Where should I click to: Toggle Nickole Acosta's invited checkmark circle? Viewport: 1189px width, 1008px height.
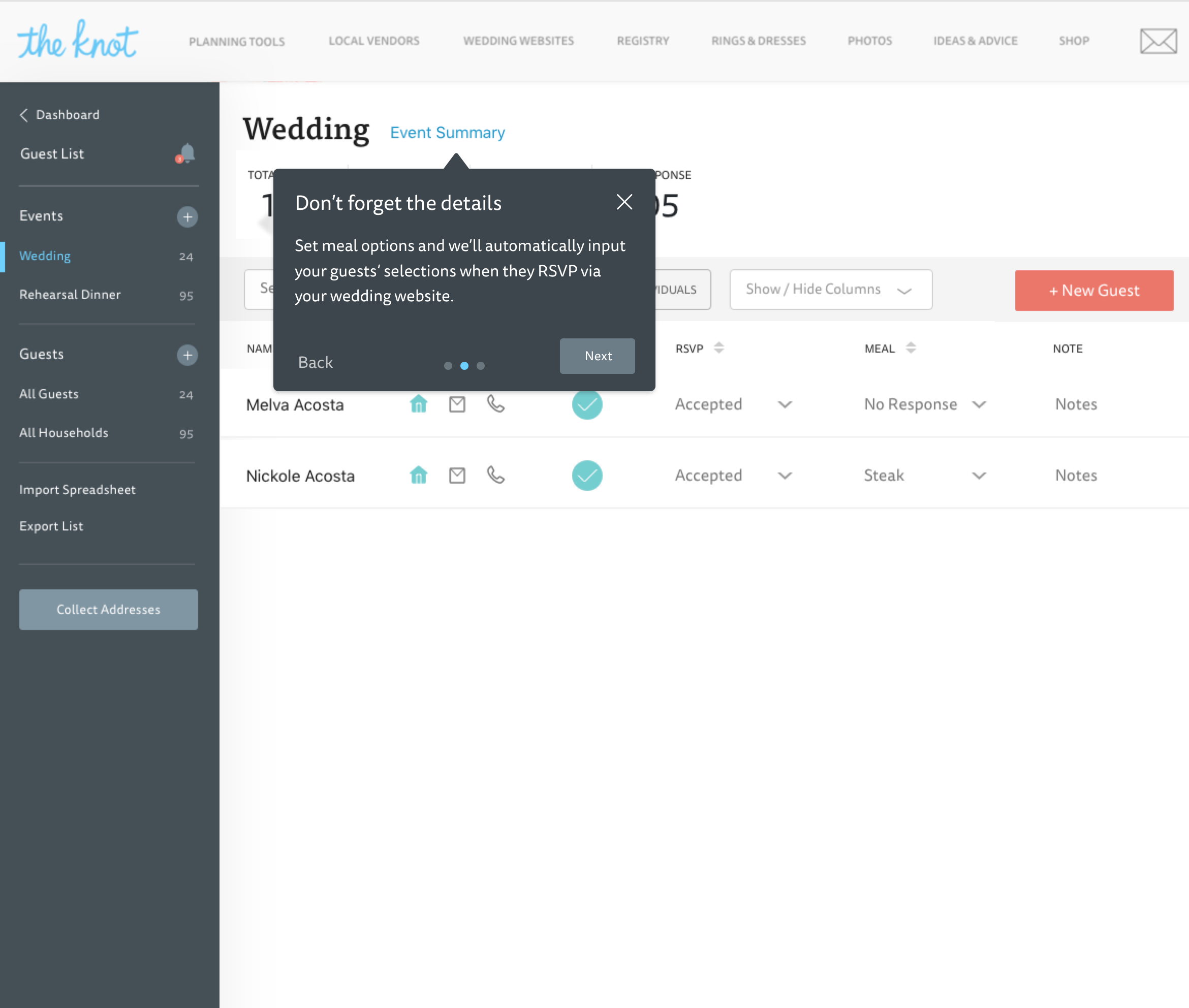[587, 476]
